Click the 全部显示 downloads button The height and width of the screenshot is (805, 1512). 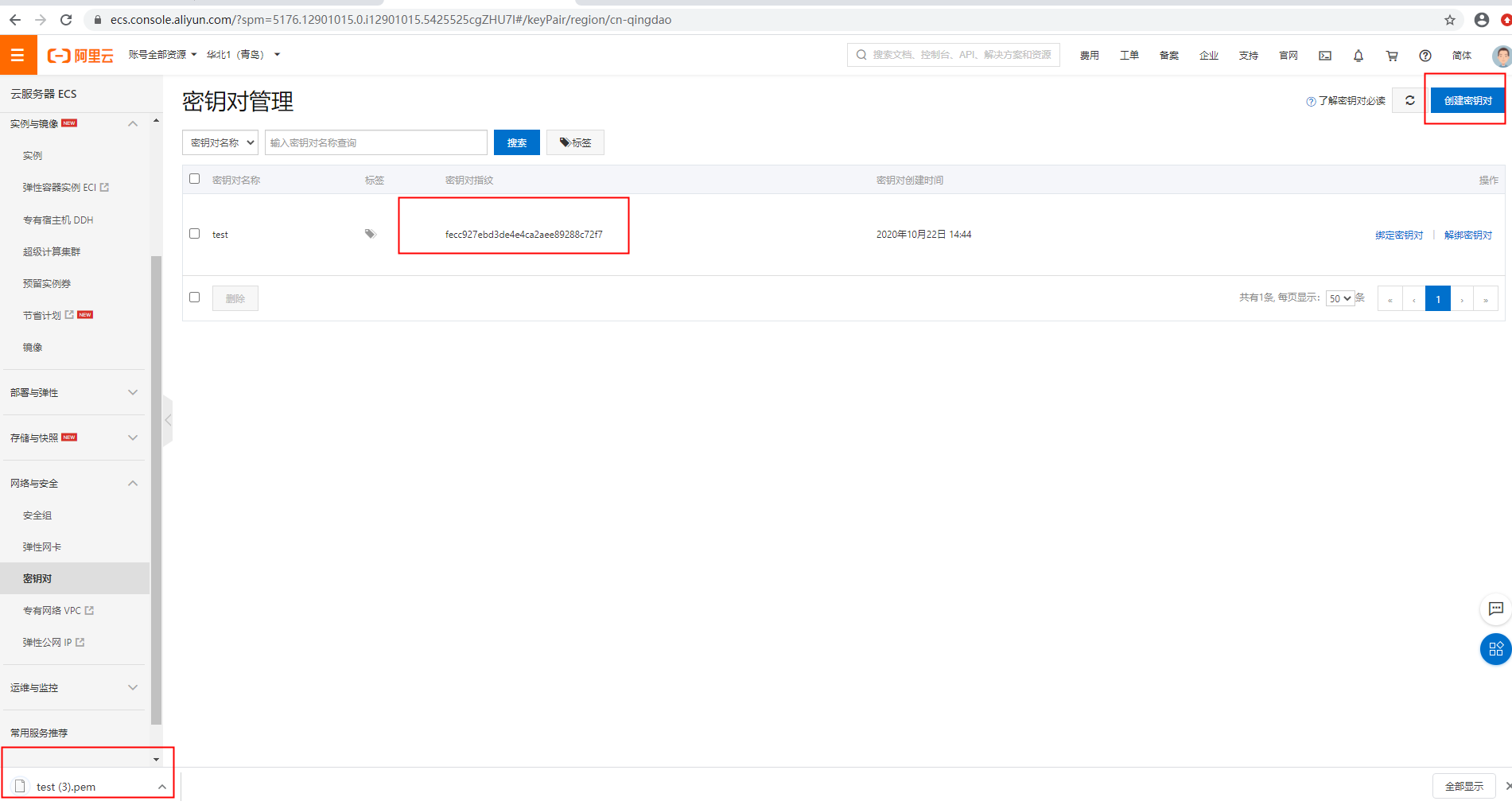pyautogui.click(x=1464, y=786)
